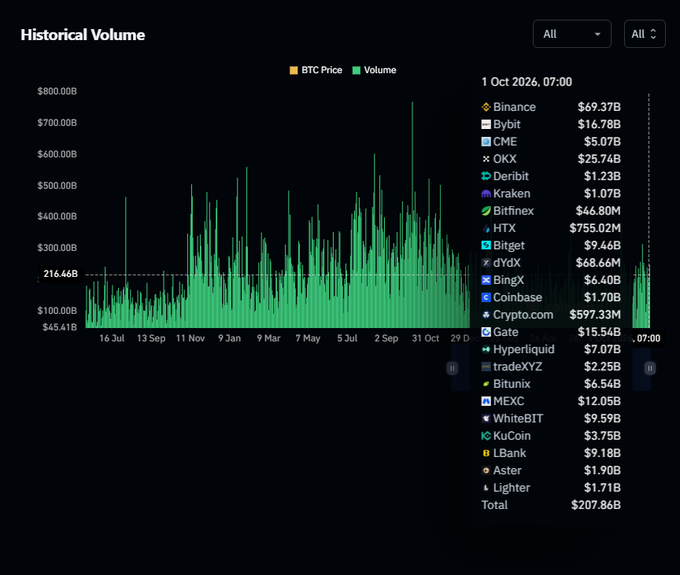This screenshot has height=575, width=680.
Task: Click the BingX exchange logo icon
Action: [486, 280]
